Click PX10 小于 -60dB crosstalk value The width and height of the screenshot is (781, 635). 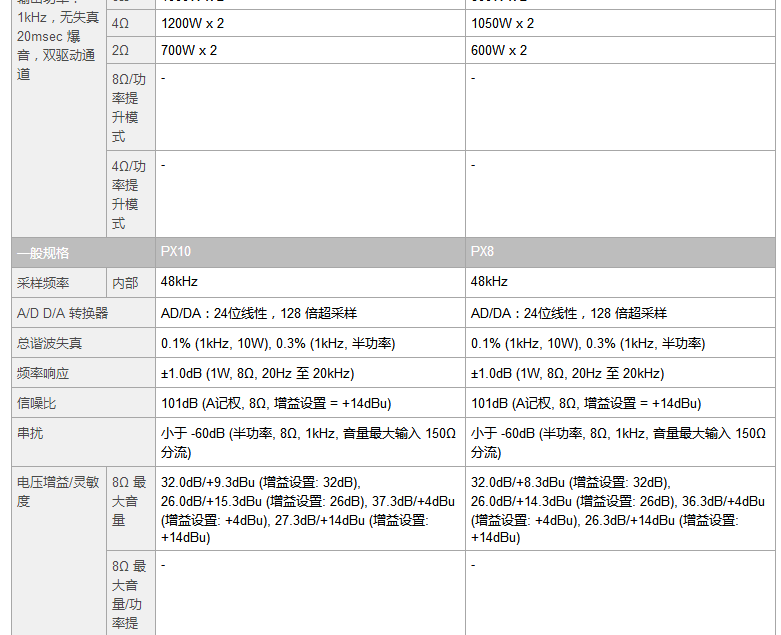[x=308, y=442]
